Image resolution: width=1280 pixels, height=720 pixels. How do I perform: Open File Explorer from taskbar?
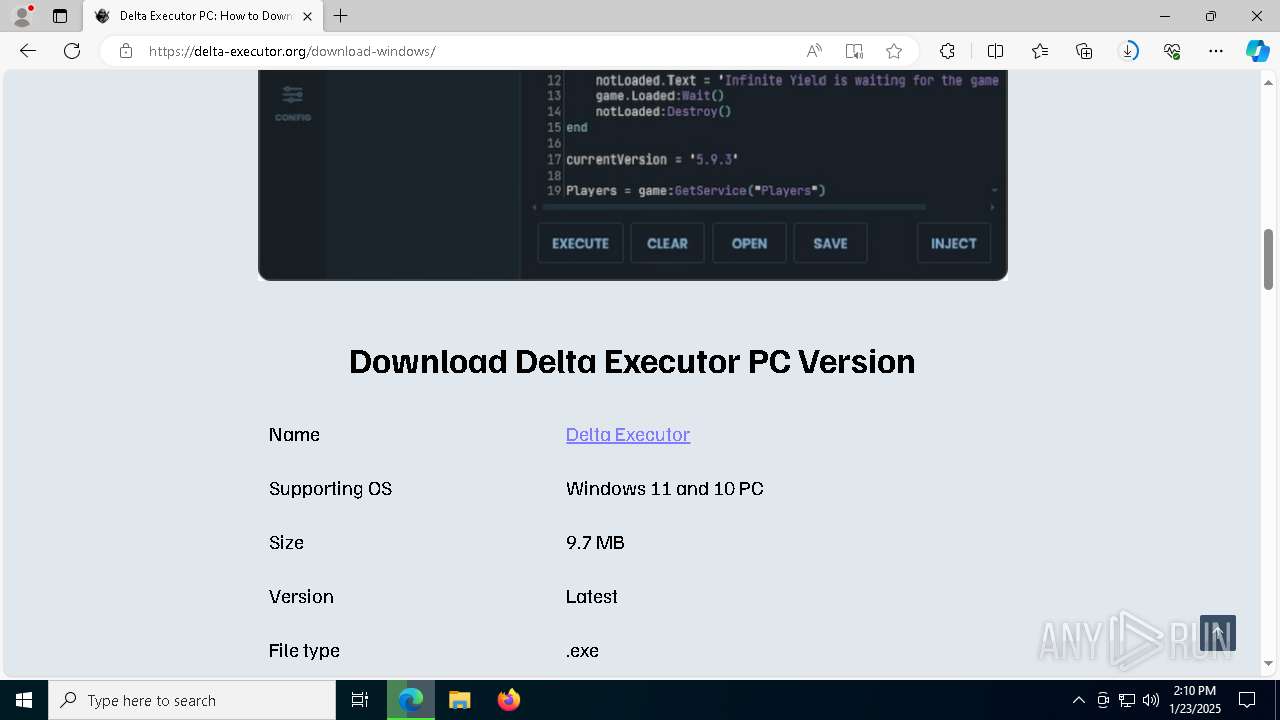tap(460, 700)
